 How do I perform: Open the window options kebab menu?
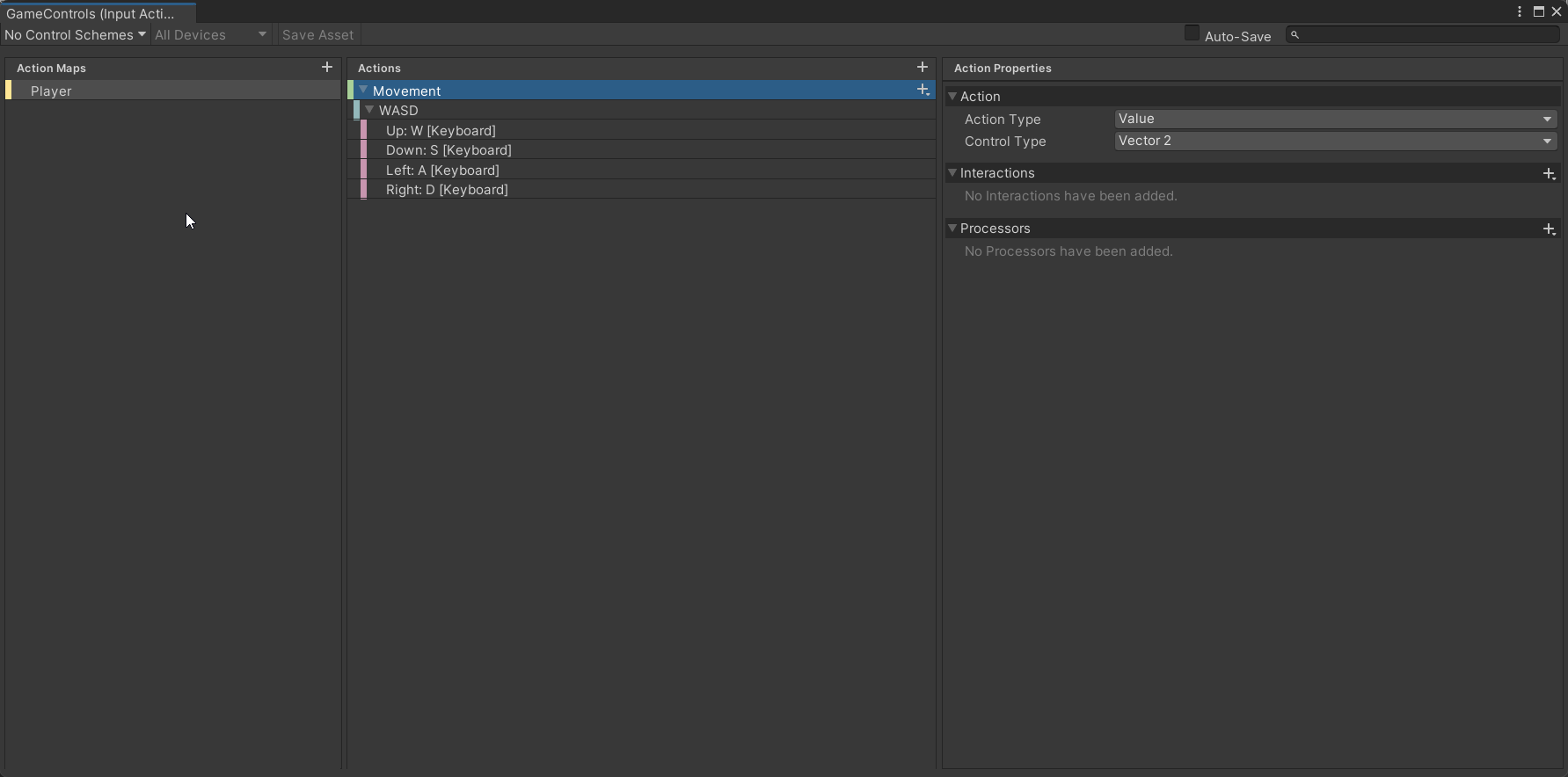pyautogui.click(x=1520, y=11)
